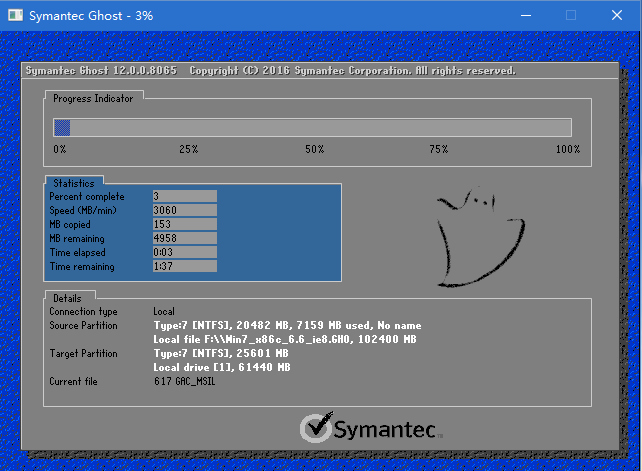Click the Symantec Ghost title bar app icon
The height and width of the screenshot is (471, 642).
[x=16, y=16]
